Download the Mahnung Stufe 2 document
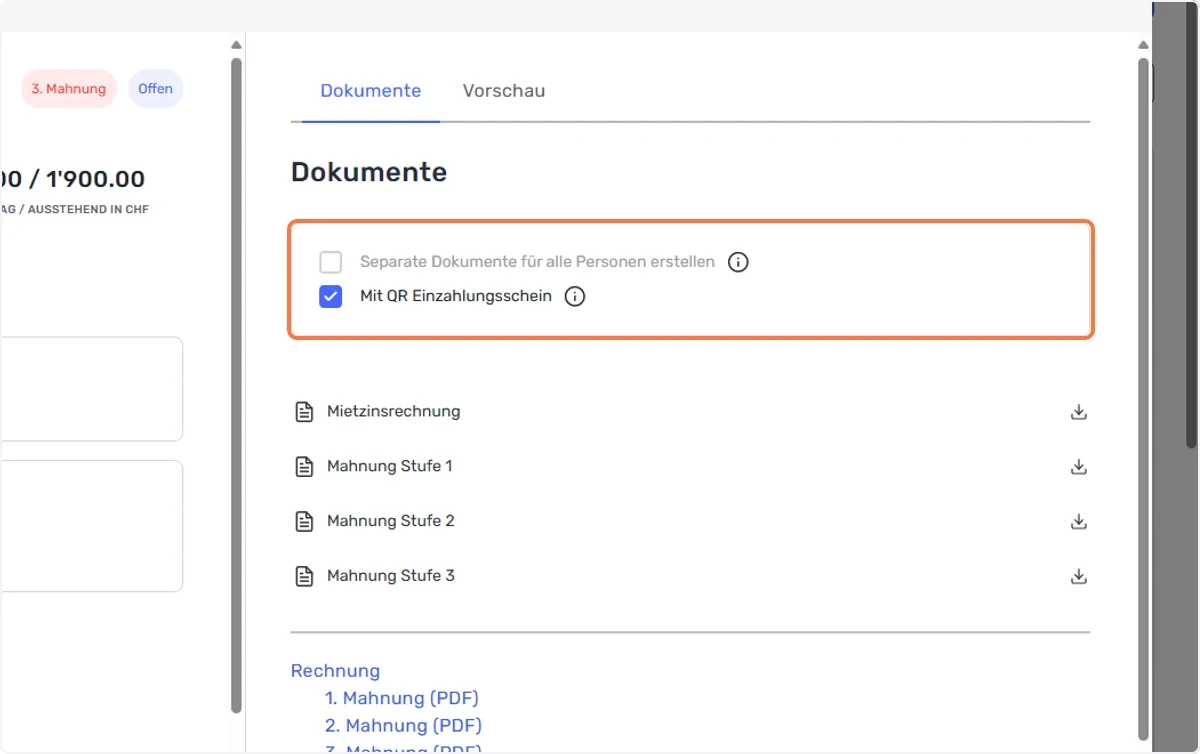 (x=1078, y=522)
